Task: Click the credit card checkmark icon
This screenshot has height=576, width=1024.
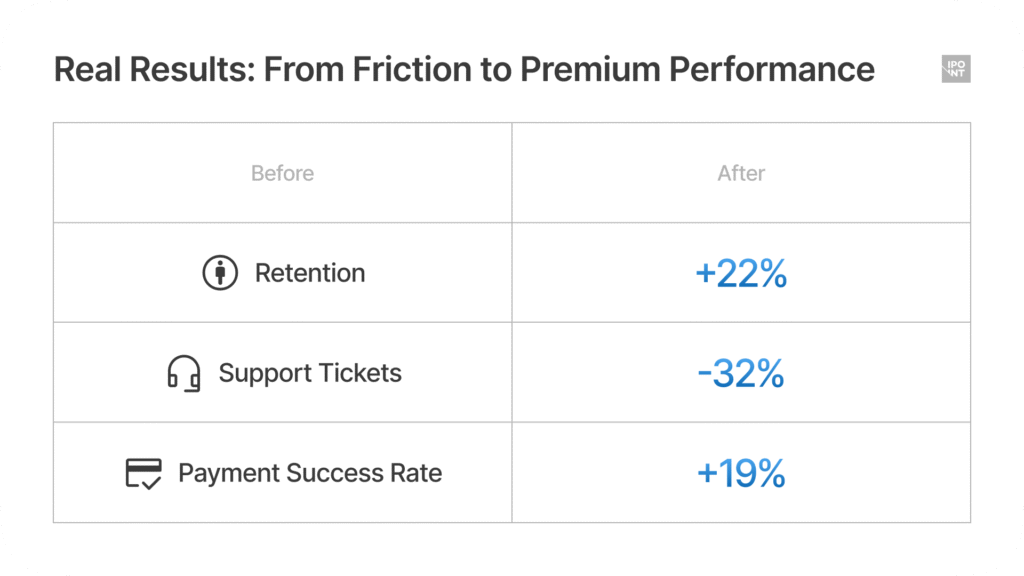Action: 143,473
